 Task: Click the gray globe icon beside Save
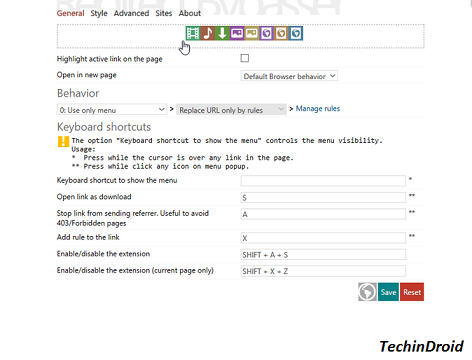tap(367, 292)
